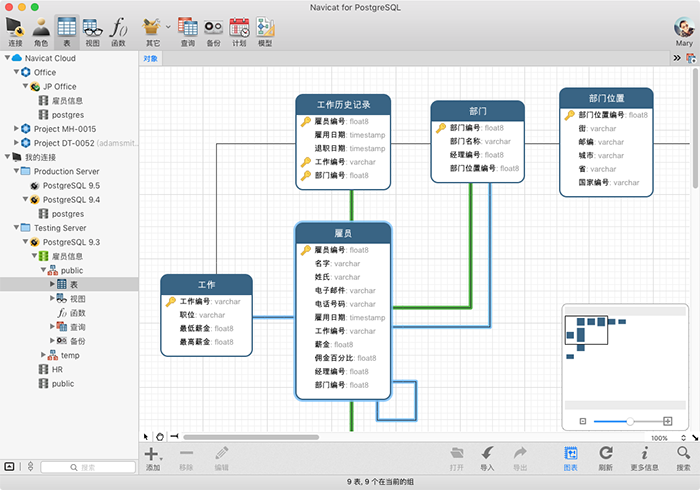Click the colored grid icon at right of the tab bar
This screenshot has width=700, height=490.
691,58
